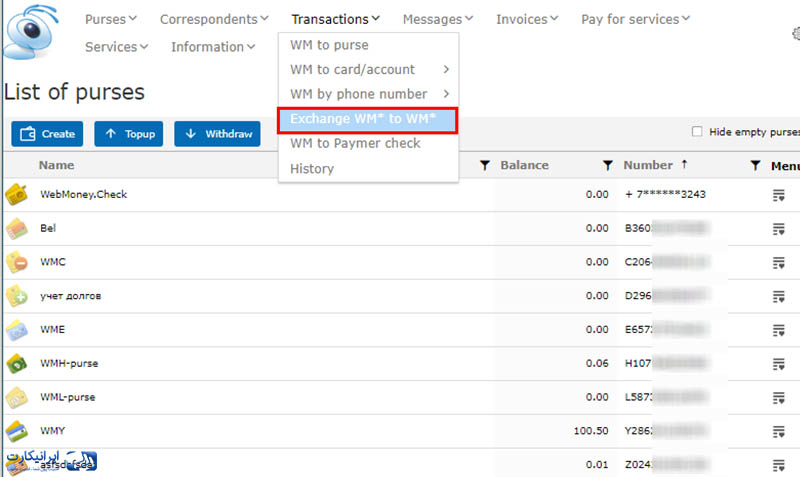
Task: Click the WMY purse icon
Action: (16, 431)
